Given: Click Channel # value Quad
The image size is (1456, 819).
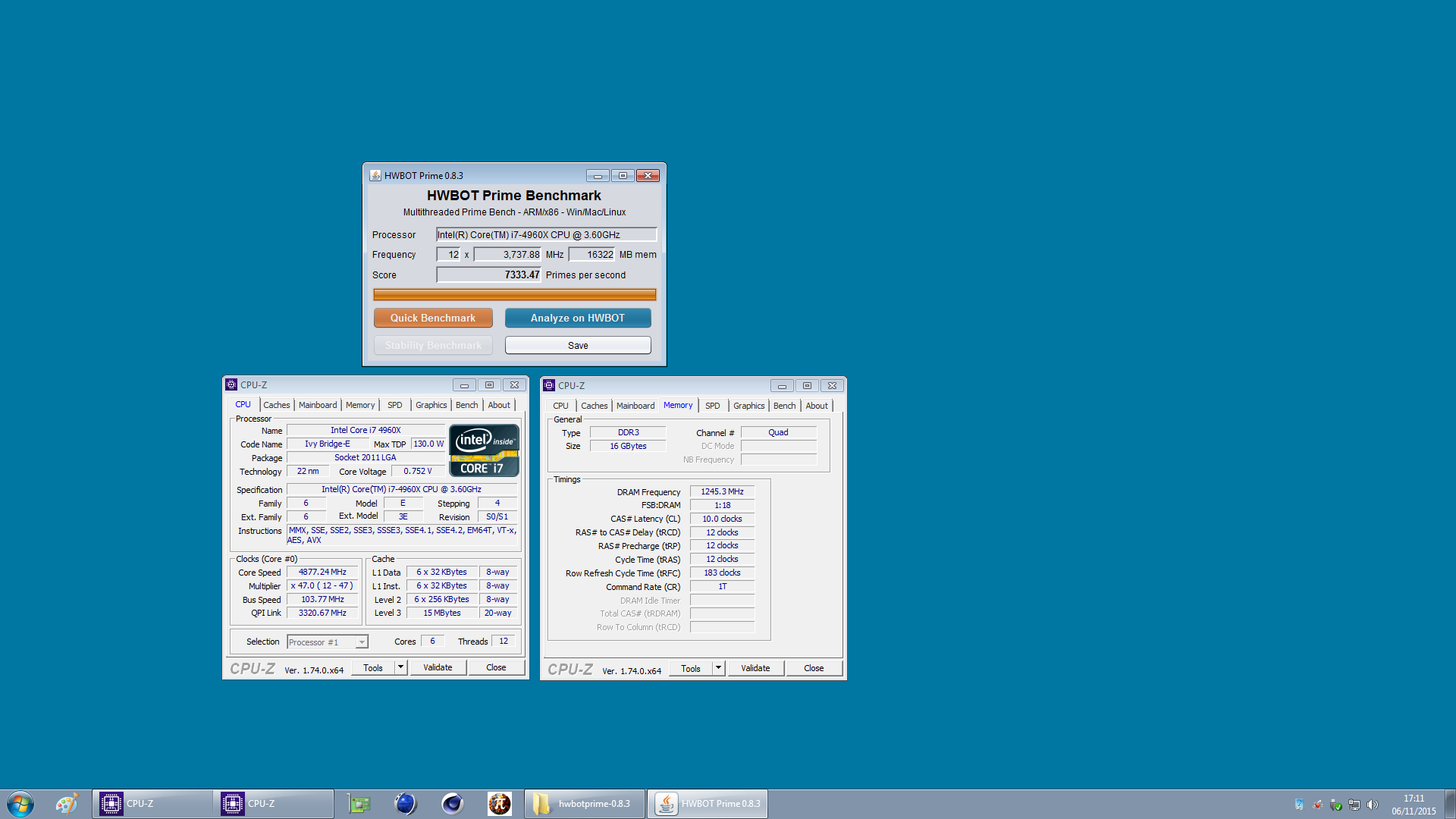Looking at the screenshot, I should point(778,432).
